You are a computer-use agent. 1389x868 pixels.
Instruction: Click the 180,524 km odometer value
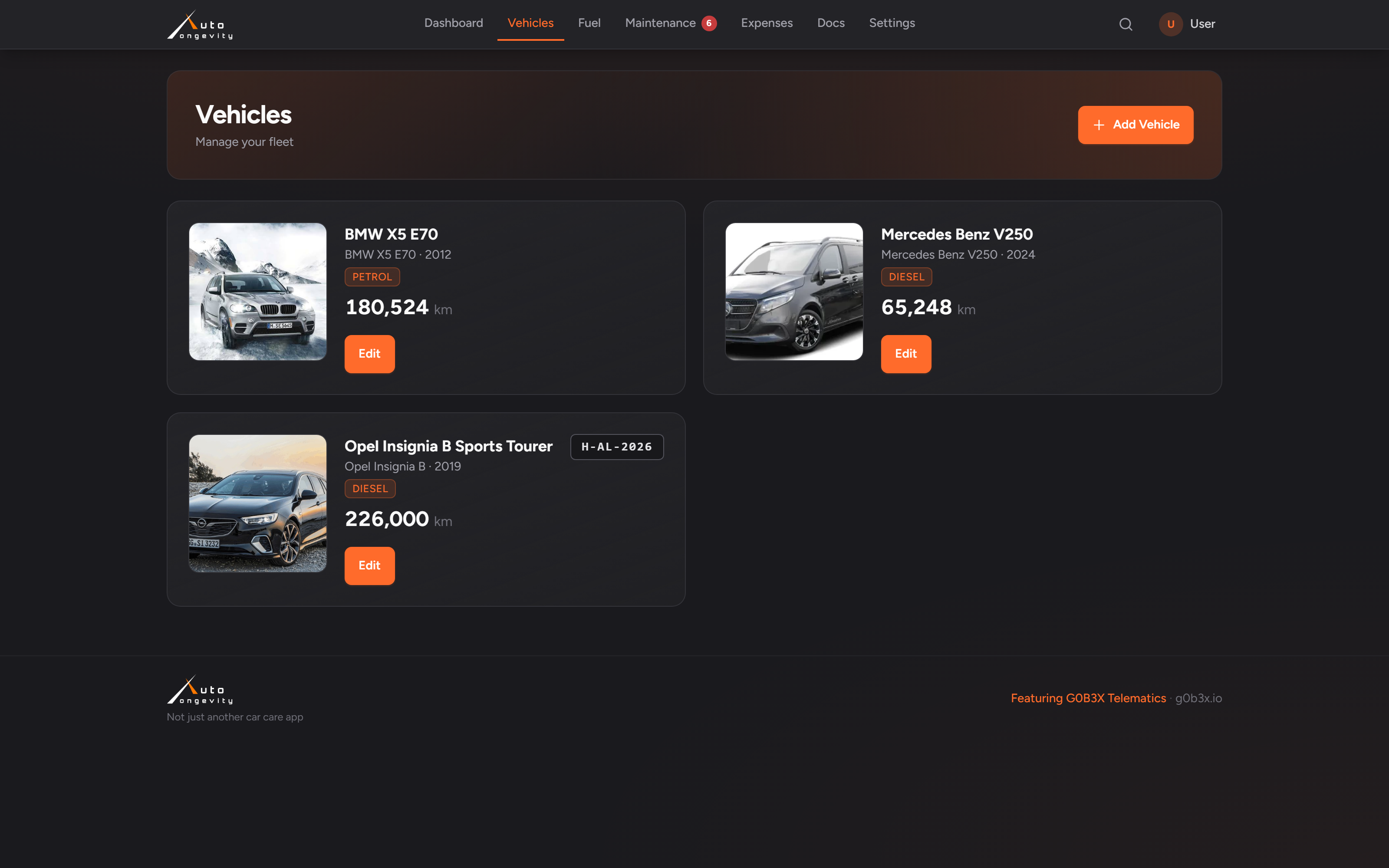398,308
